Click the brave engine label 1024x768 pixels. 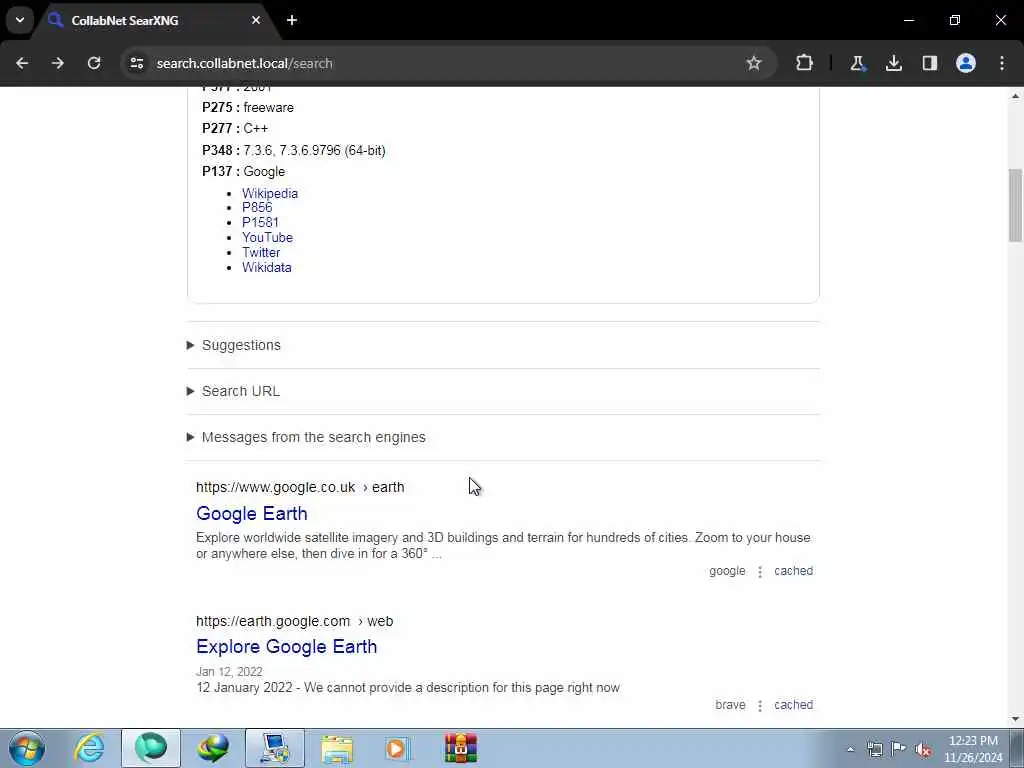tap(730, 705)
